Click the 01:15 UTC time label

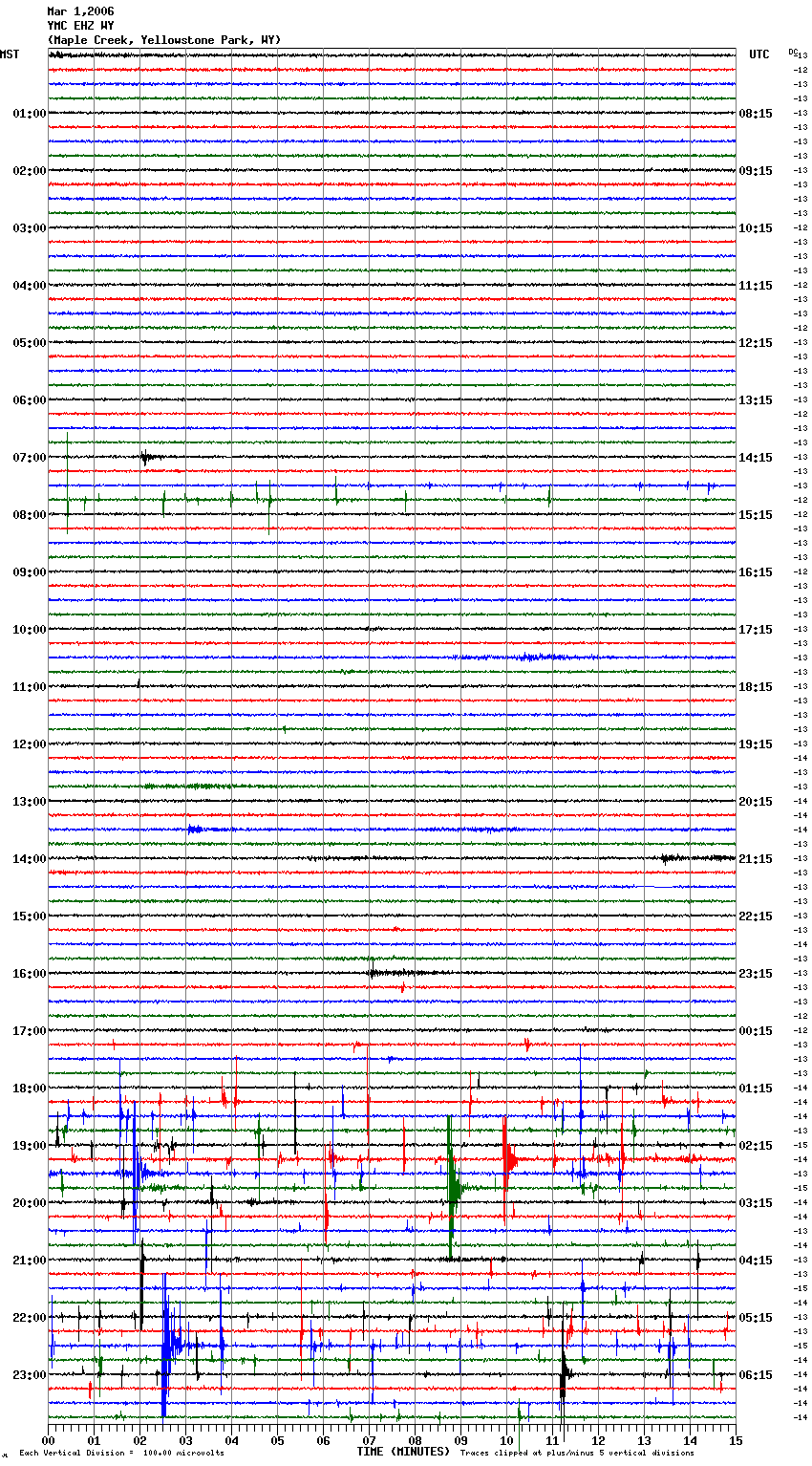click(756, 1089)
